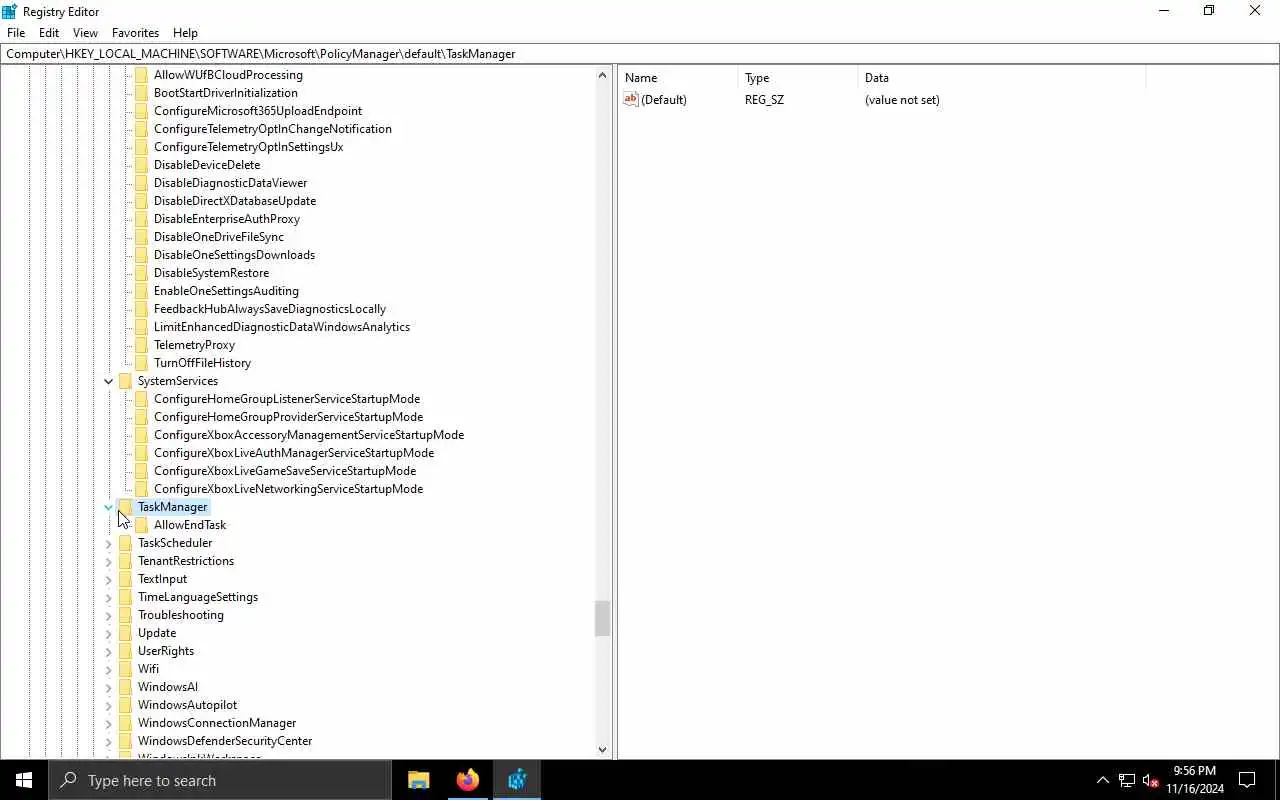Open File Explorer from the taskbar

click(418, 780)
